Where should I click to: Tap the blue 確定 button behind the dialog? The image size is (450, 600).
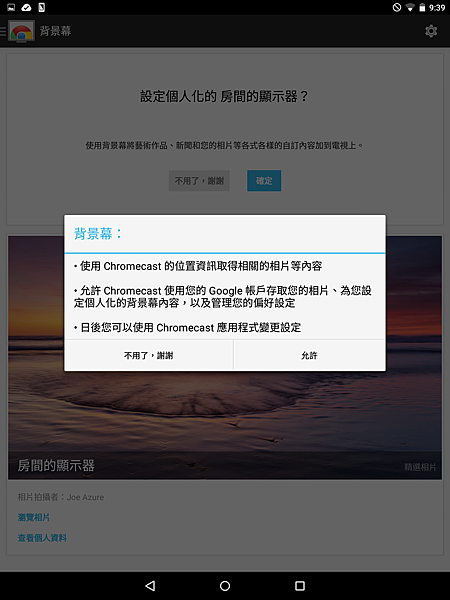pos(264,181)
